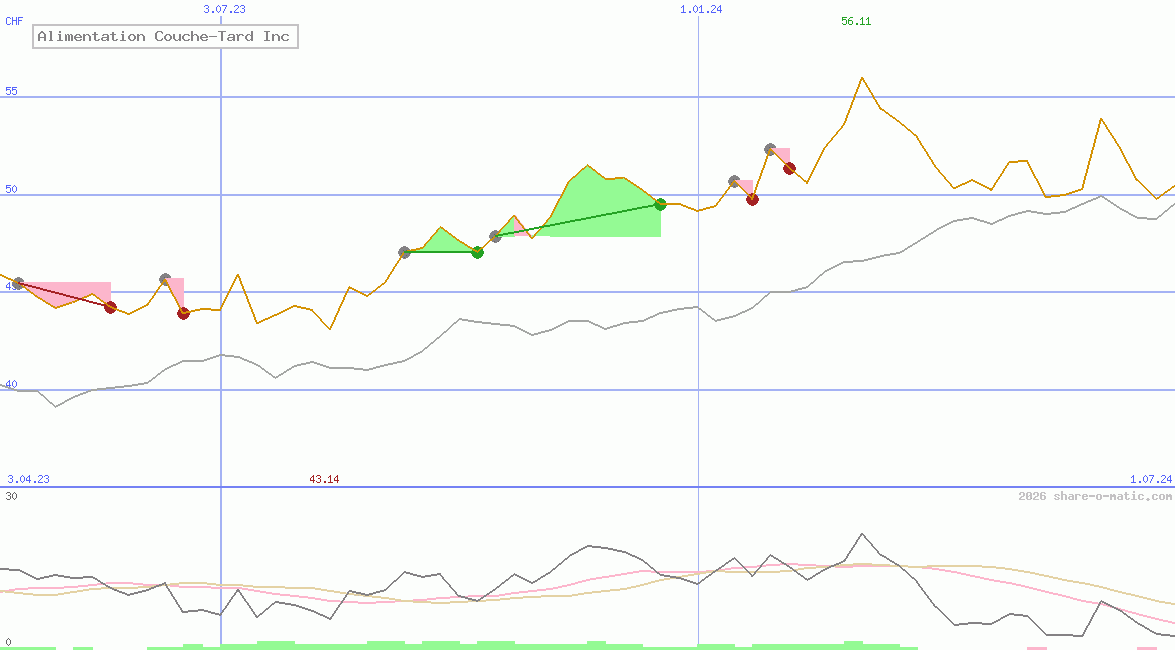This screenshot has height=650, width=1175.
Task: Select the rightmost green exit dot near 1.01.24
Action: [x=660, y=204]
